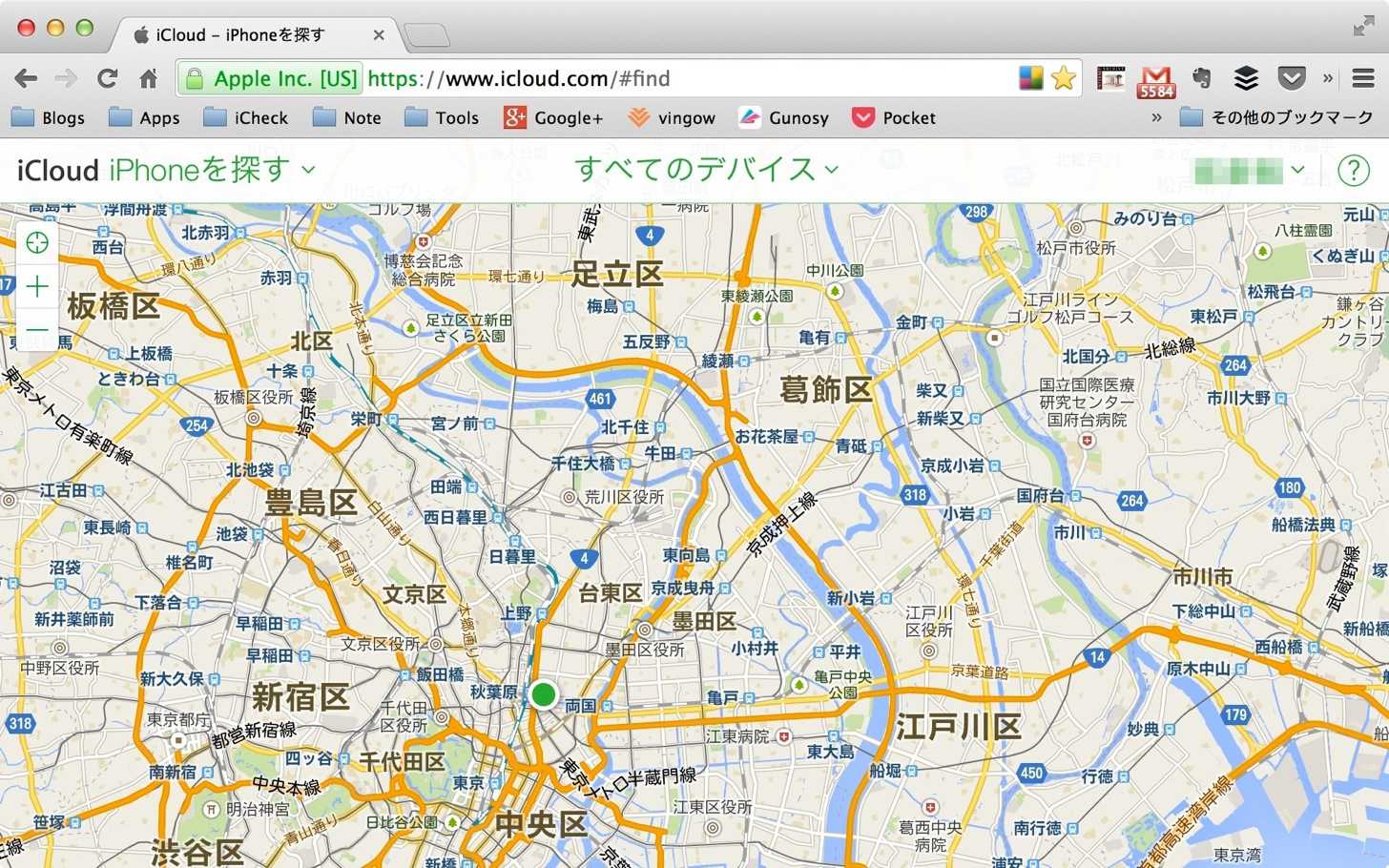Click the 上野 station label
Screen dimensions: 1389x868
(x=516, y=613)
